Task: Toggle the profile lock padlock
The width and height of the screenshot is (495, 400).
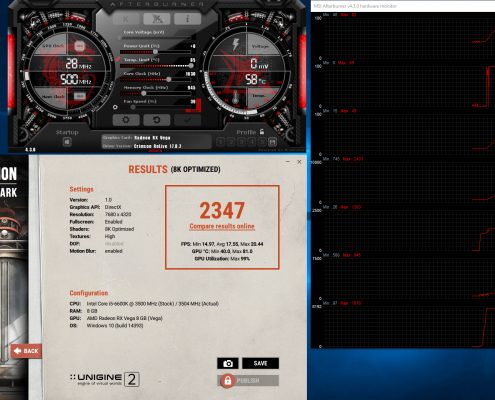Action: pos(262,132)
